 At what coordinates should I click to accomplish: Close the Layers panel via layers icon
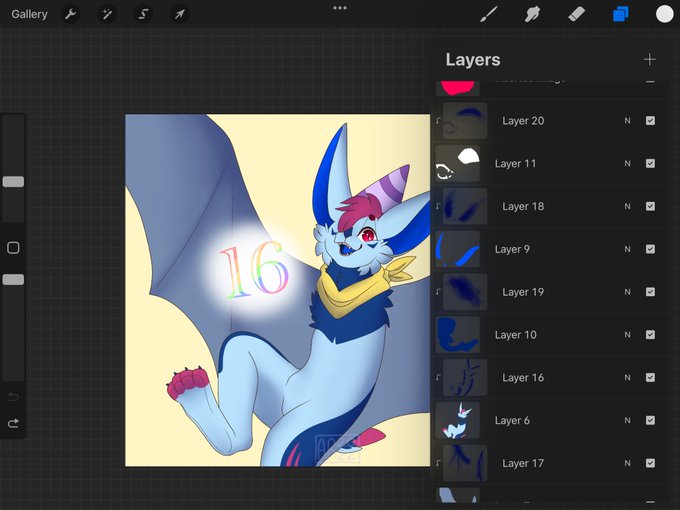pos(621,14)
